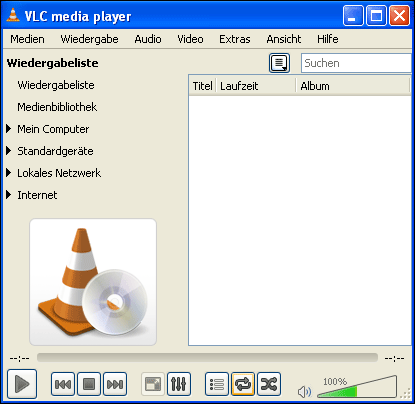Grab the window resize grip

coord(406,394)
